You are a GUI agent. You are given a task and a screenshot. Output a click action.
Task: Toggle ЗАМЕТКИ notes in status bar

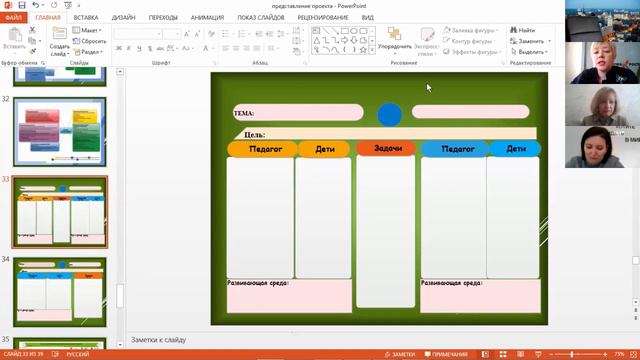point(400,354)
